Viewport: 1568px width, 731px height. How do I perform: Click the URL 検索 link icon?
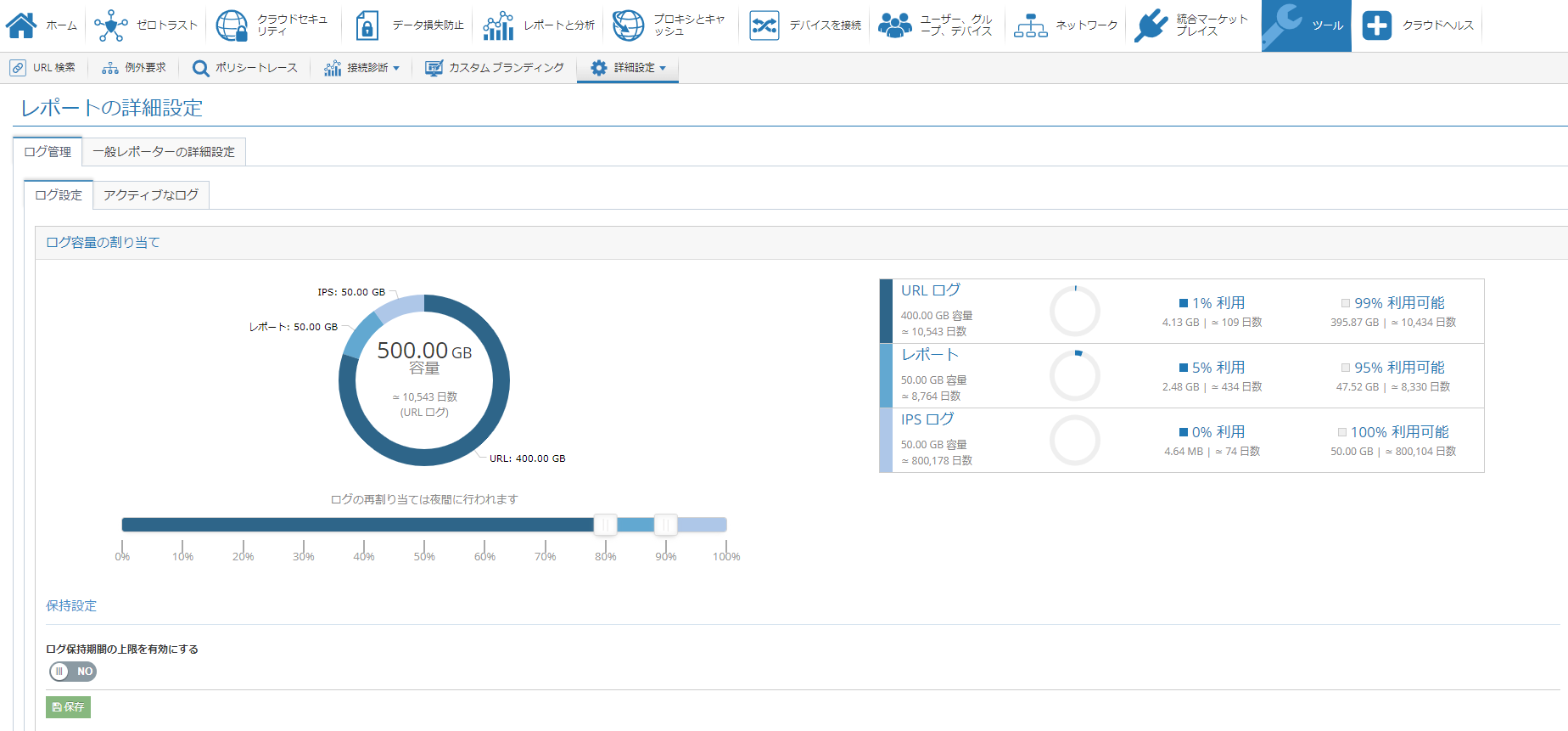pos(18,68)
